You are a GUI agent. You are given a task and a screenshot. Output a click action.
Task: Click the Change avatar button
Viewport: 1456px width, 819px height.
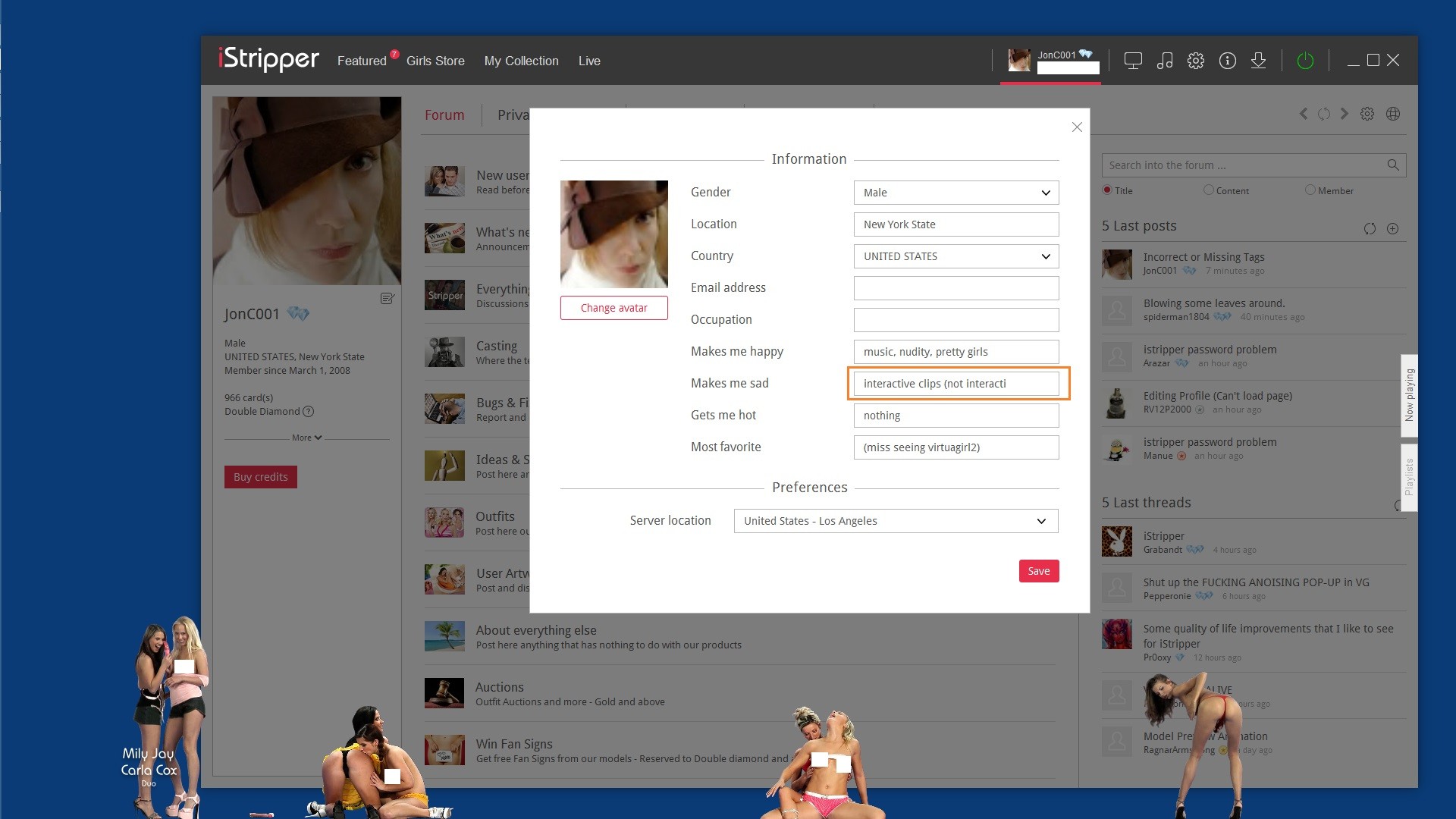coord(613,308)
